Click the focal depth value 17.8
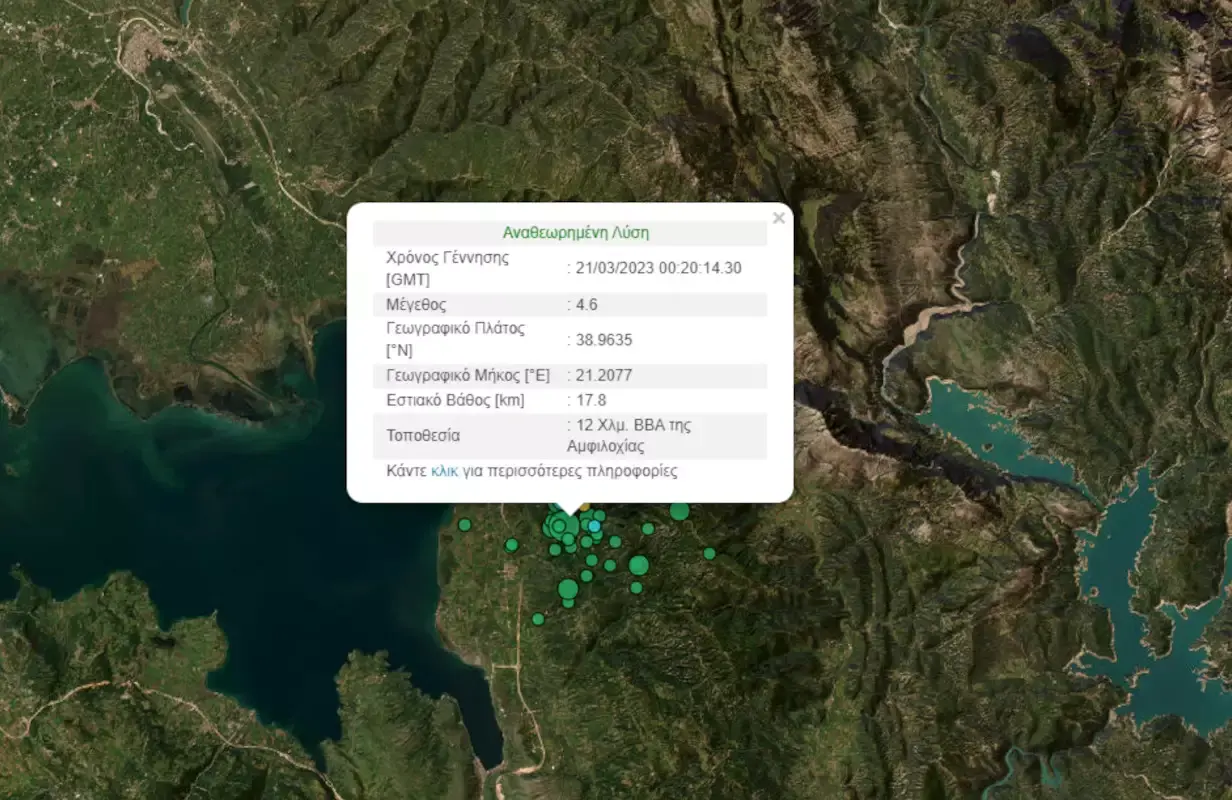This screenshot has width=1232, height=800. 589,400
